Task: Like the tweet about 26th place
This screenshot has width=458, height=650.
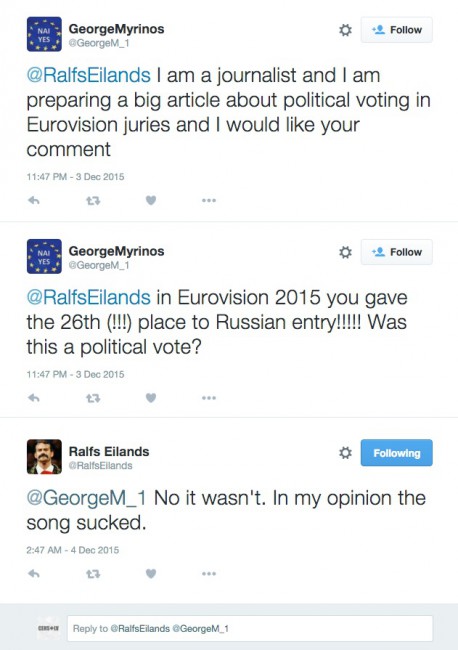Action: pyautogui.click(x=151, y=398)
